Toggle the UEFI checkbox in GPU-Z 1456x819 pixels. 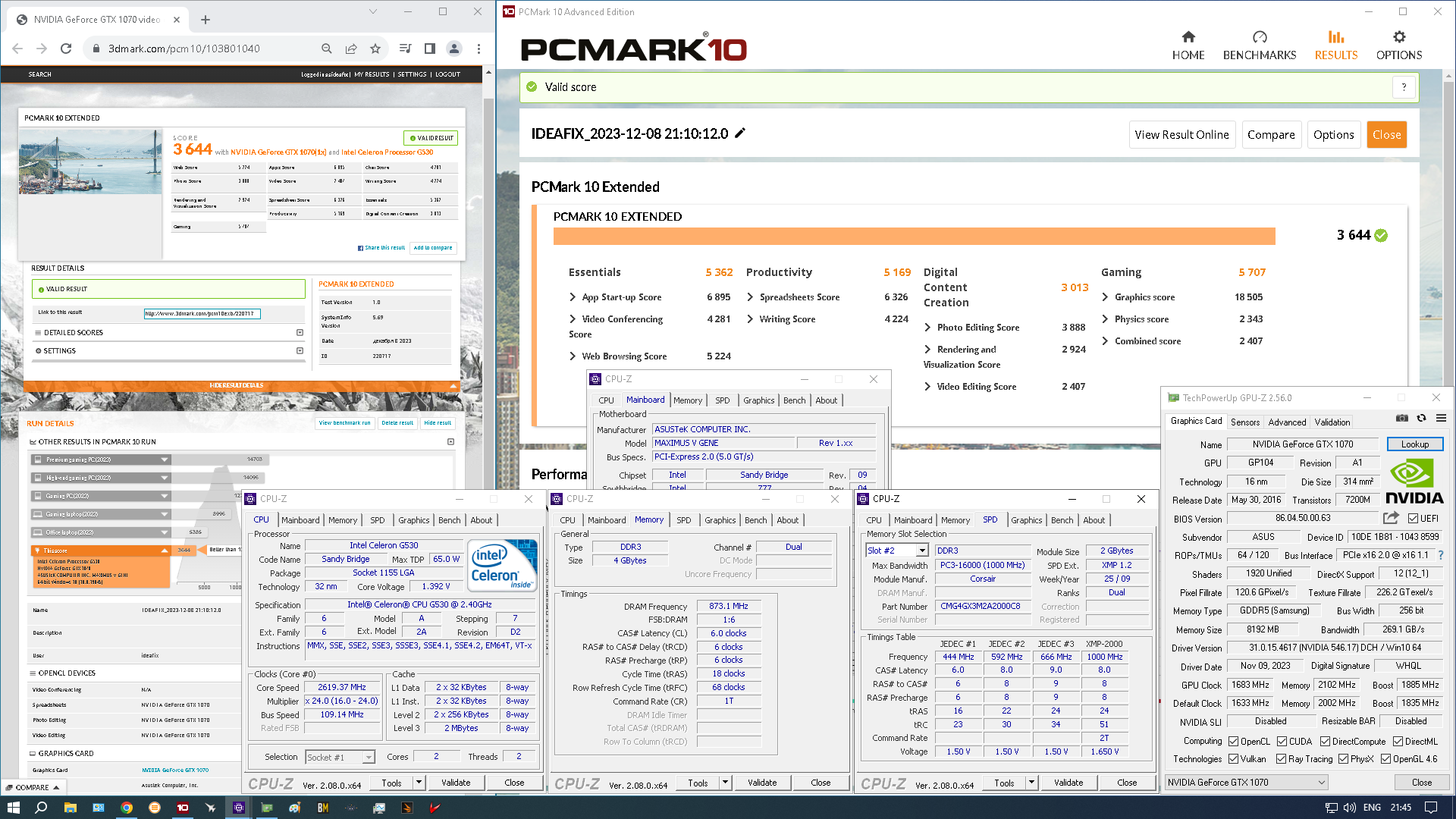tap(1413, 519)
